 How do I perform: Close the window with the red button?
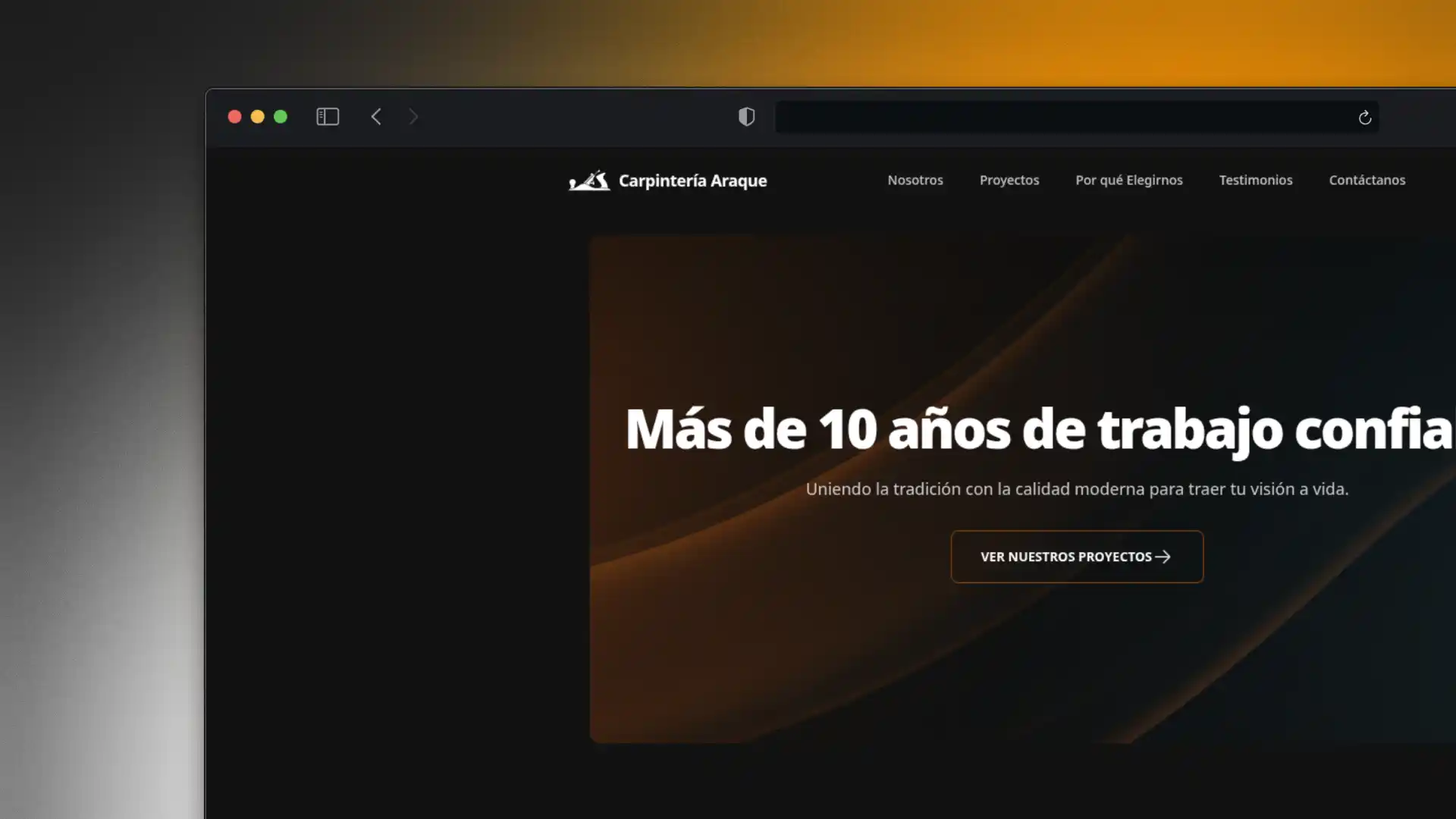pos(235,117)
